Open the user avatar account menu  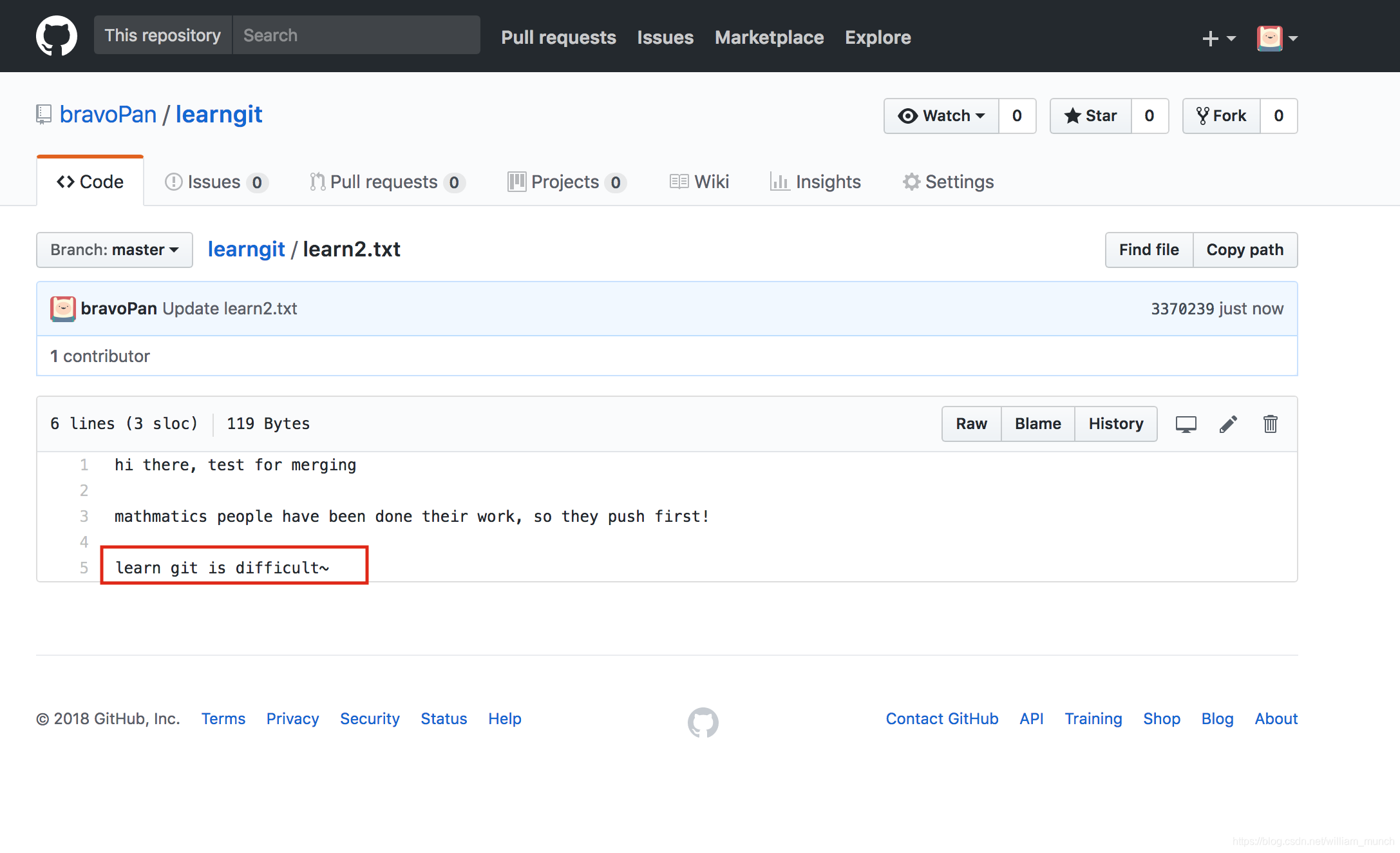(x=1277, y=38)
